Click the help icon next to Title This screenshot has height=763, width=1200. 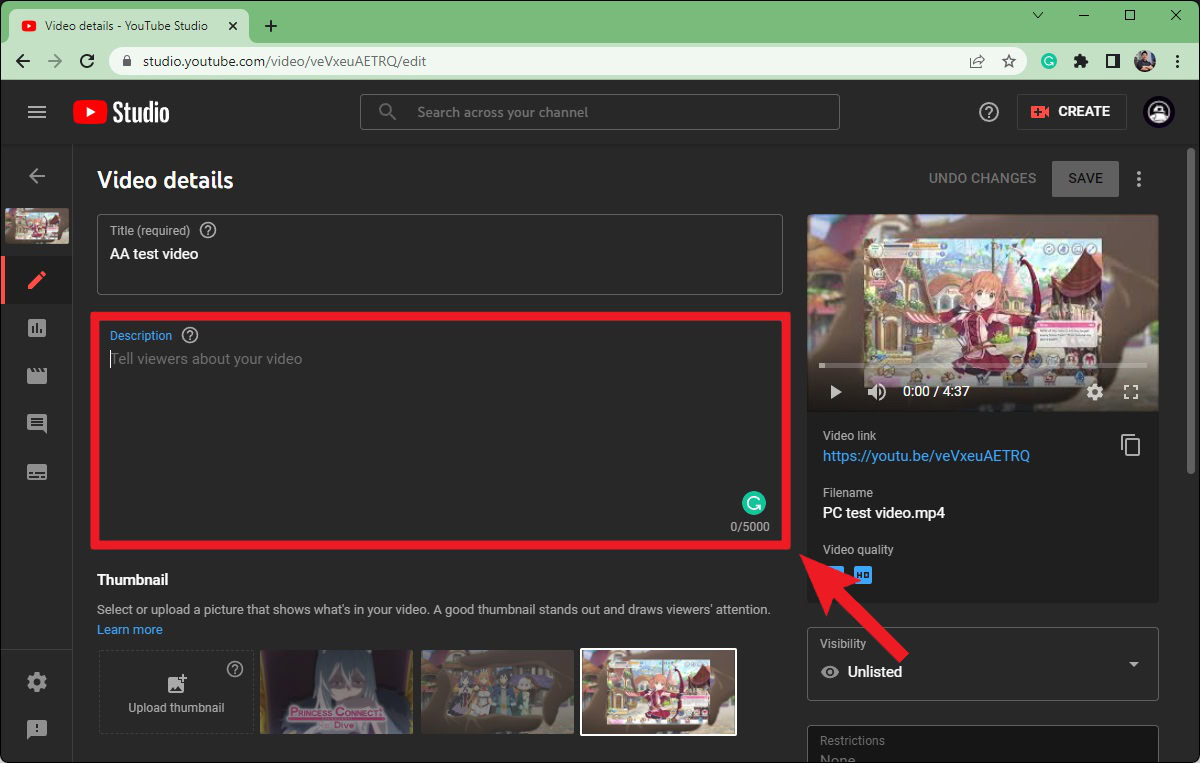pyautogui.click(x=208, y=230)
